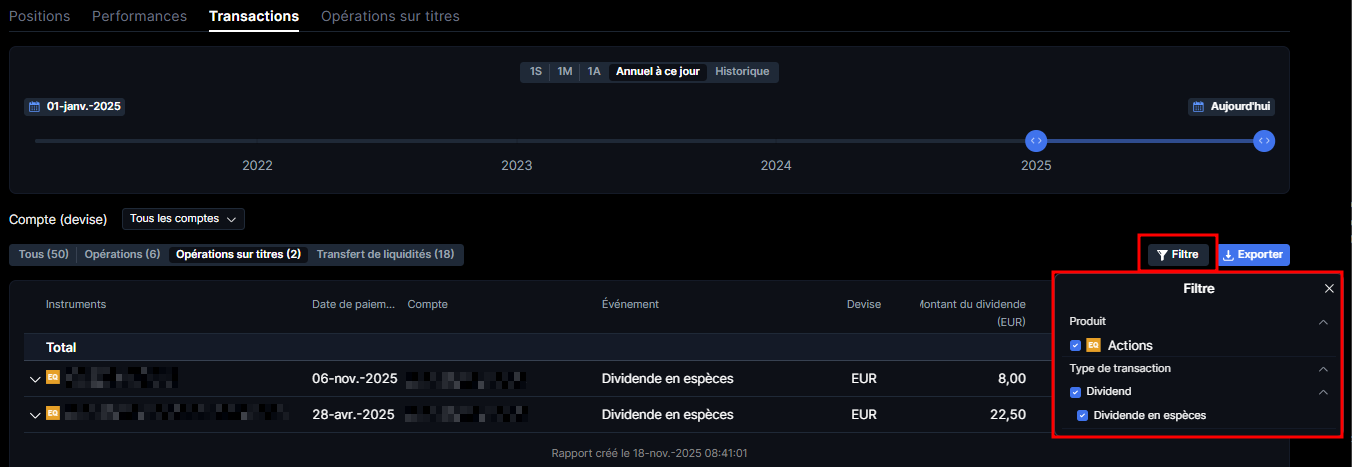Click EQ icon in 06-nov.-2025 row
Viewport: 1352px width, 467px height.
point(53,378)
